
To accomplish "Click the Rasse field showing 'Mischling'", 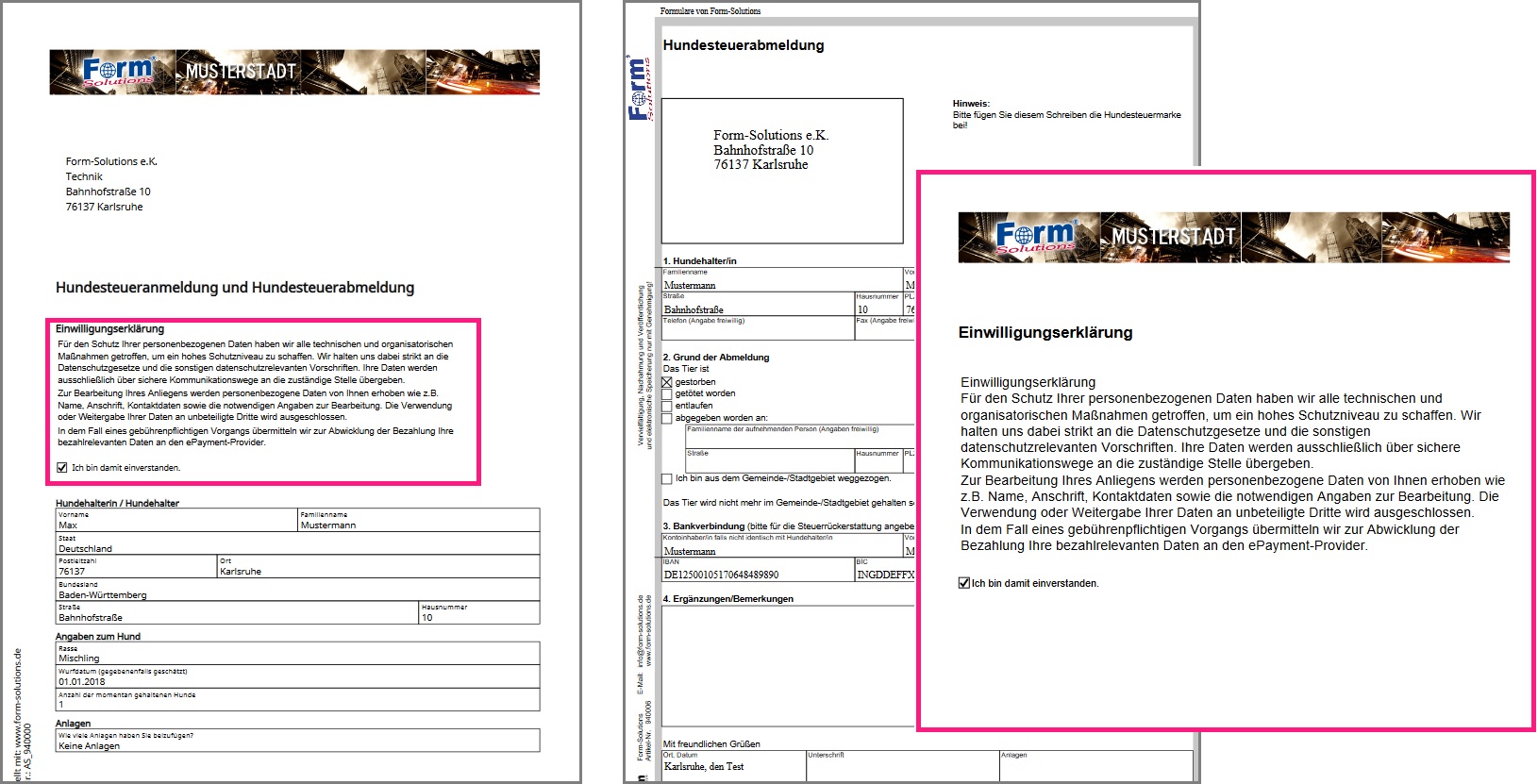I will 296,658.
